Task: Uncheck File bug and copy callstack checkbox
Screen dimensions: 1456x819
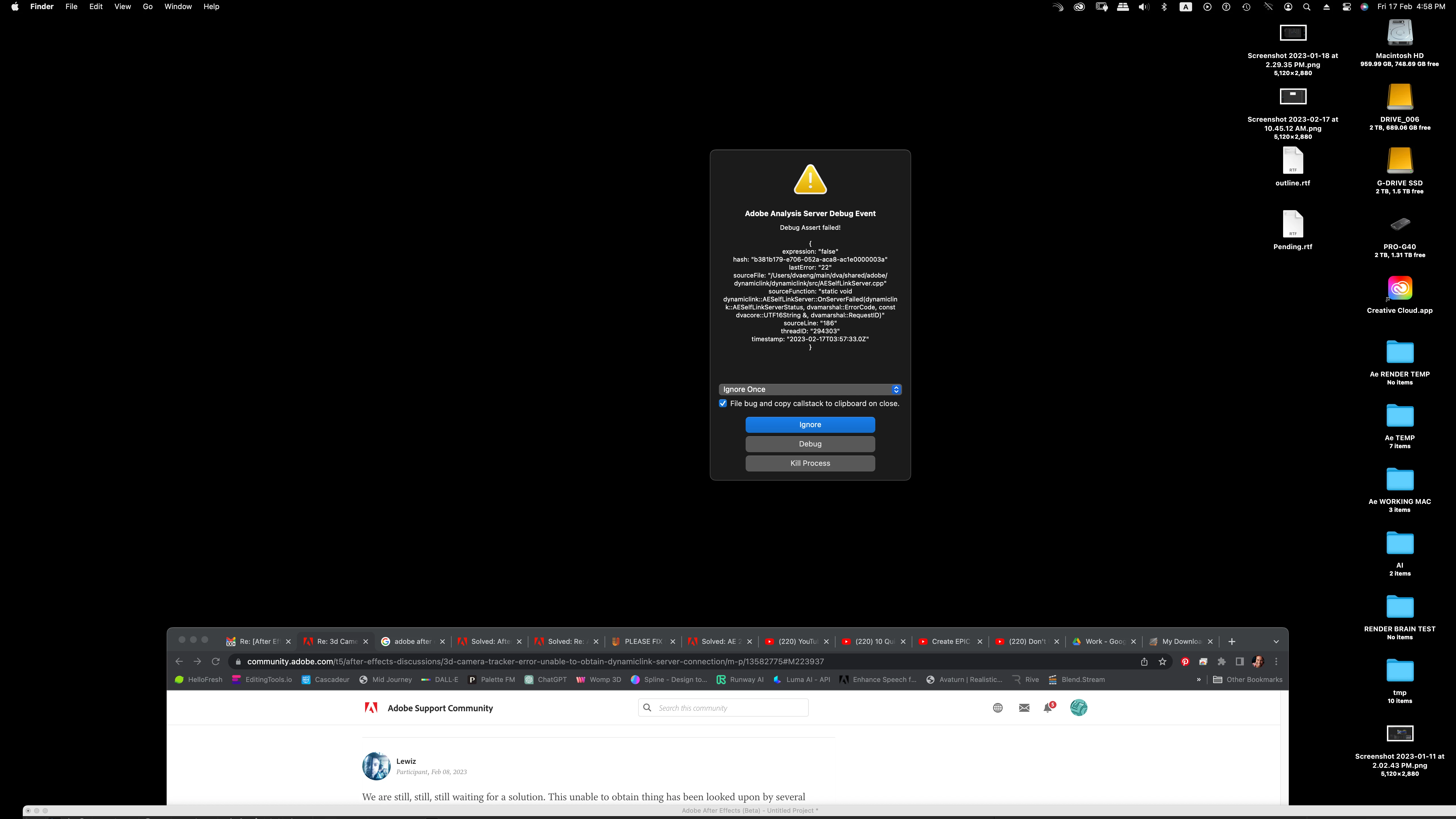Action: coord(722,404)
